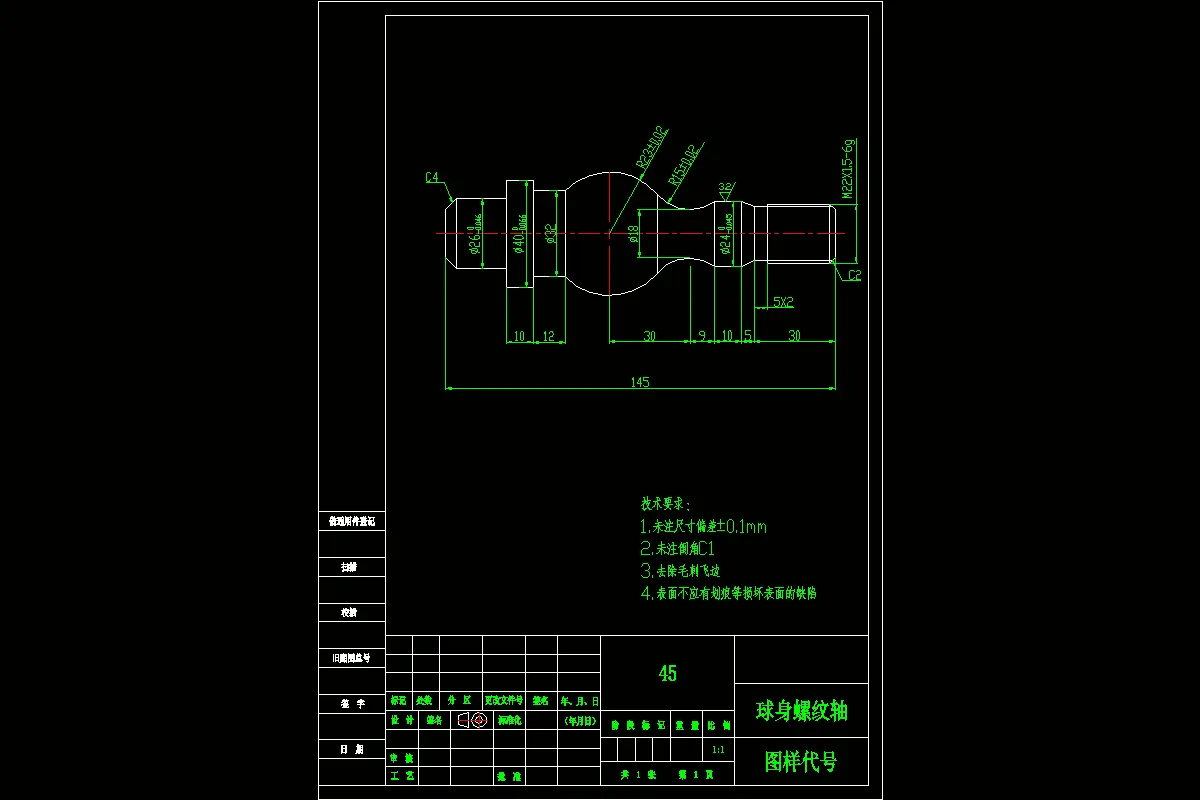Select the 技术要求 heading
This screenshot has width=1200, height=800.
tap(665, 504)
